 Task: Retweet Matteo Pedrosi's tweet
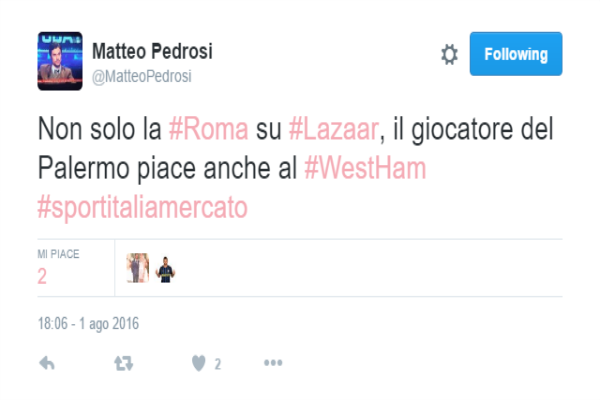click(124, 363)
